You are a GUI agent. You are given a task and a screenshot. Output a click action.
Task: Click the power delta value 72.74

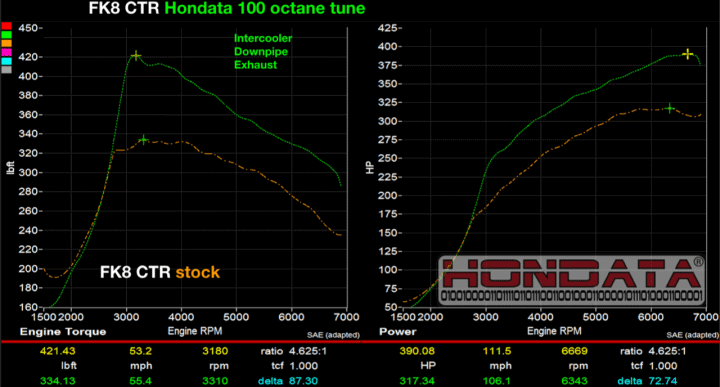[663, 381]
